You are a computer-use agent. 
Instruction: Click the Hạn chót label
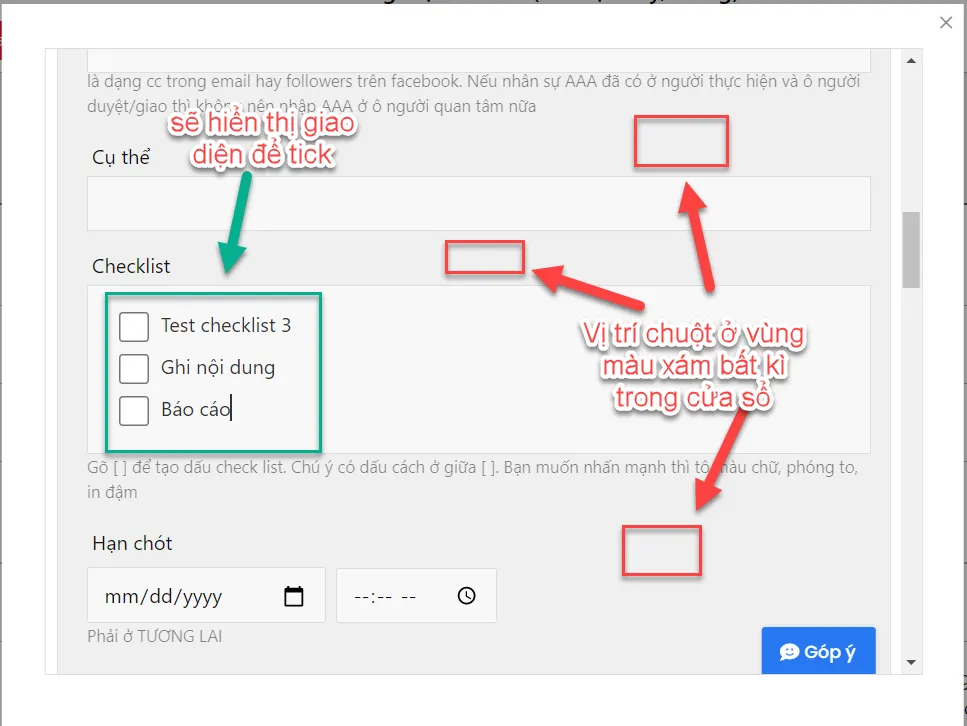tap(132, 543)
